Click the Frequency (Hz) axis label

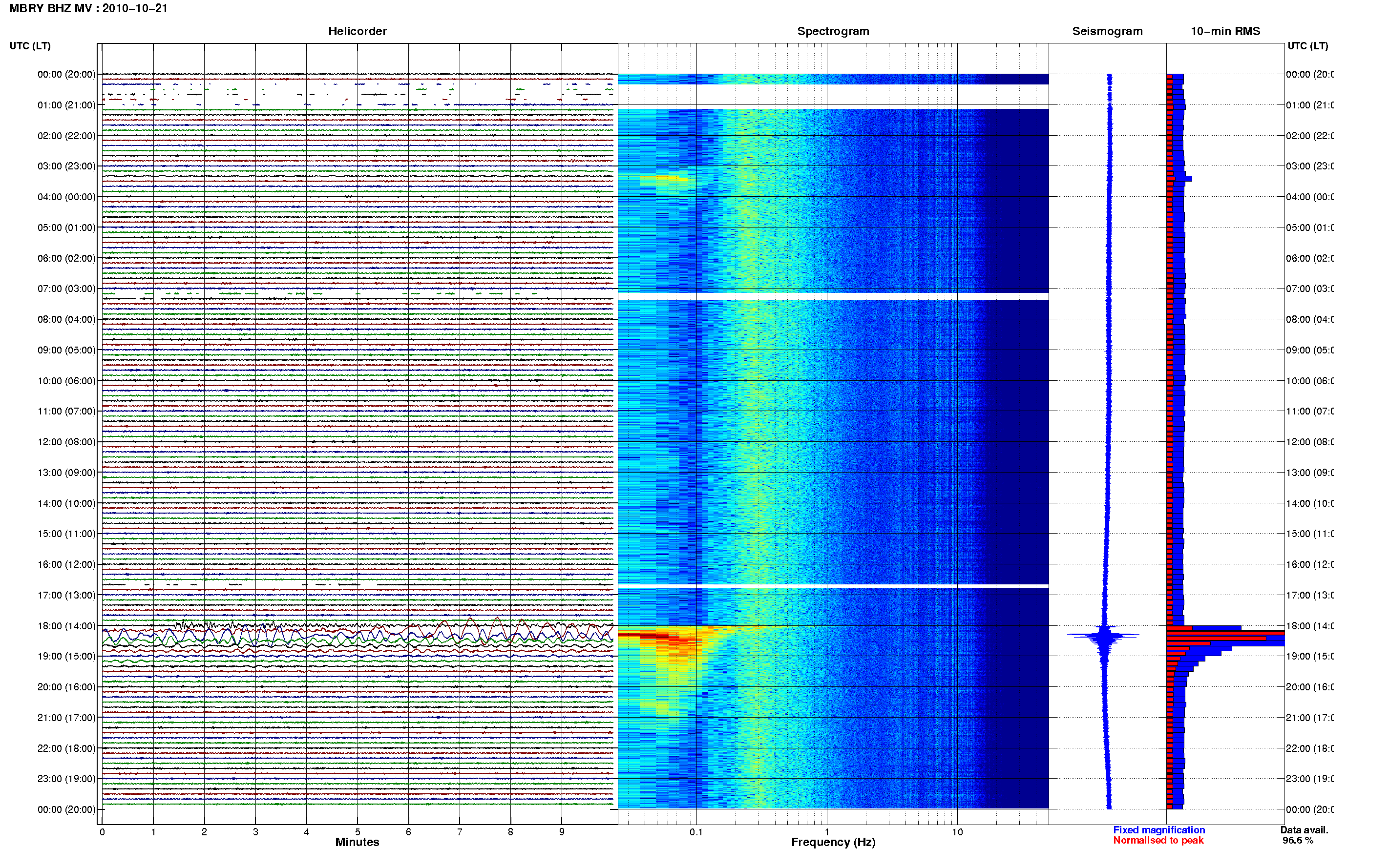pos(833,842)
